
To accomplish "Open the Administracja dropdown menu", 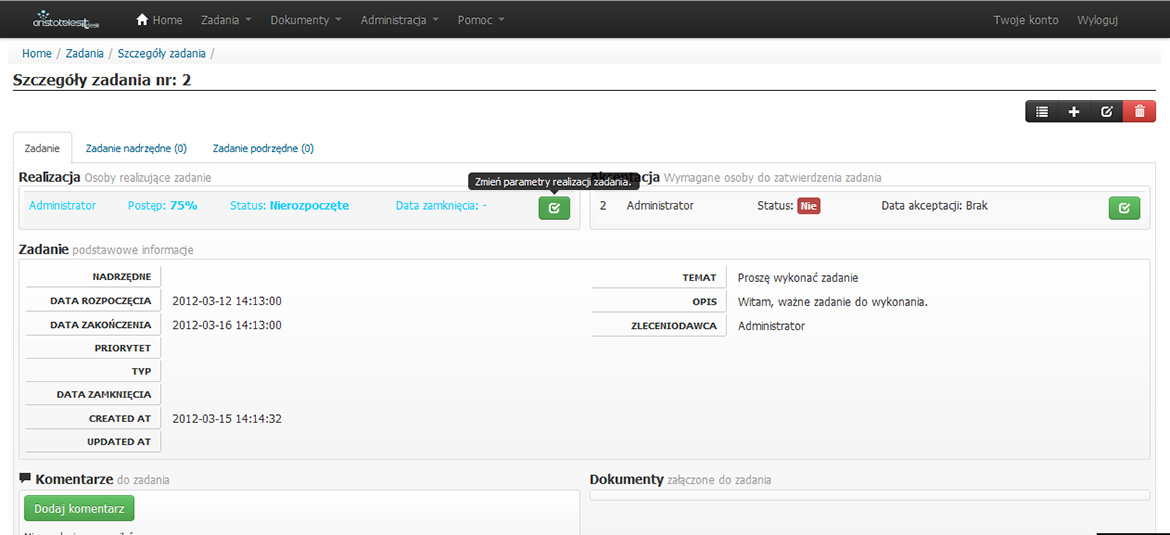I will [399, 20].
